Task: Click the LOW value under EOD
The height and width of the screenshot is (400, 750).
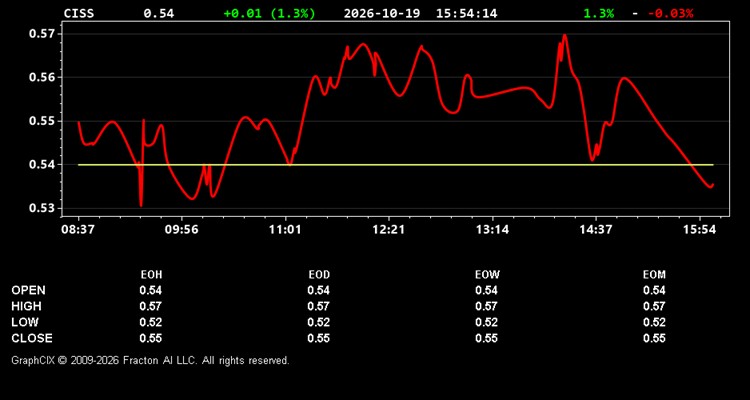Action: tap(319, 322)
